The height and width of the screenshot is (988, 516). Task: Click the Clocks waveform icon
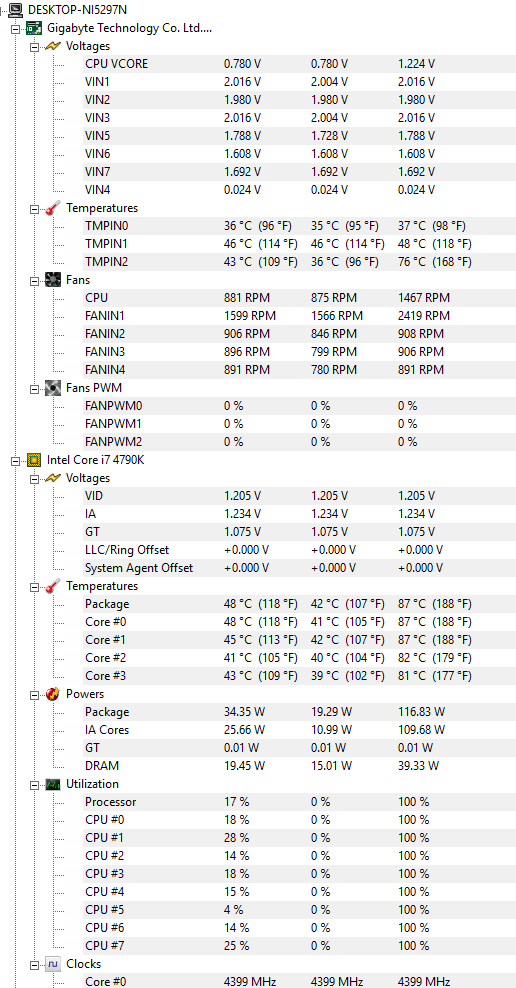pyautogui.click(x=54, y=964)
